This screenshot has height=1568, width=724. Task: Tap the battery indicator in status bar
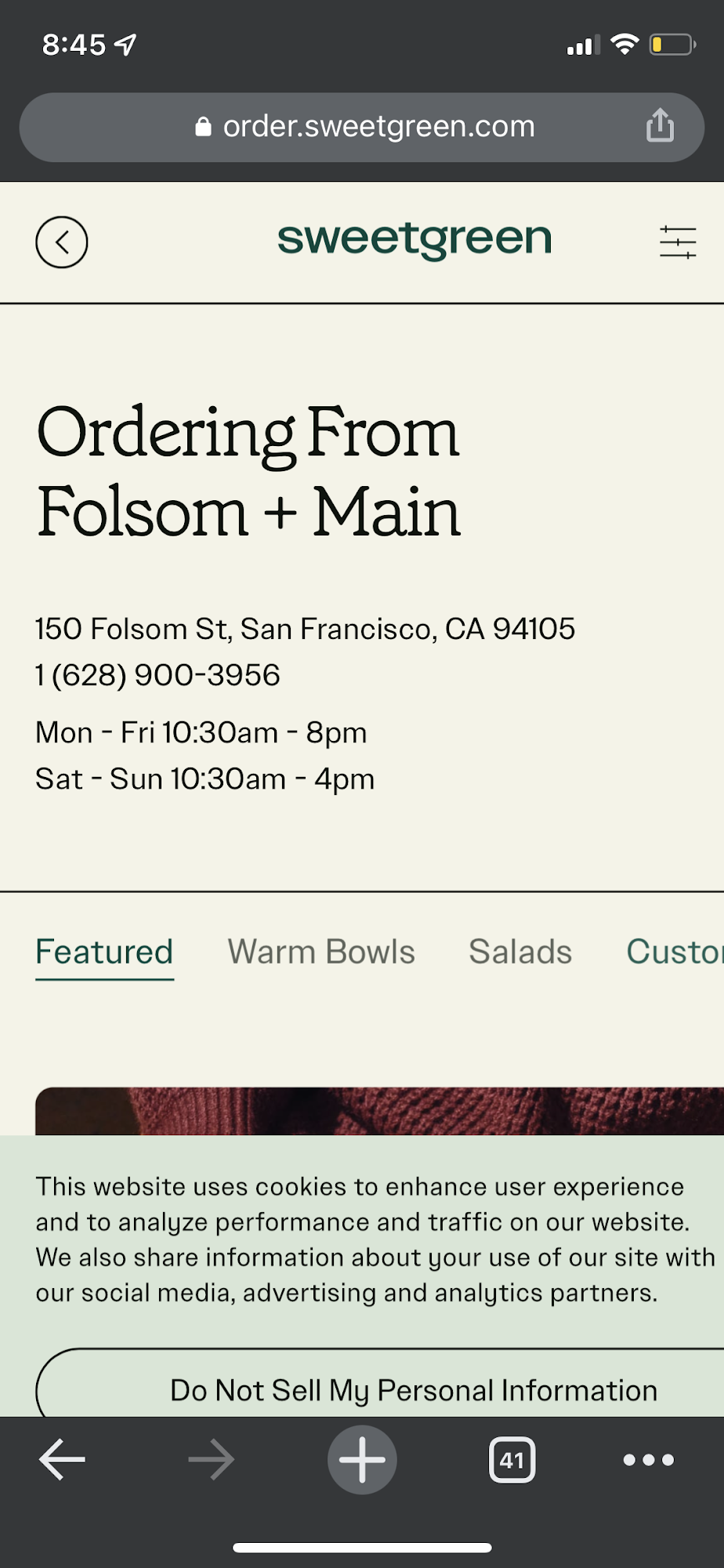coord(673,45)
